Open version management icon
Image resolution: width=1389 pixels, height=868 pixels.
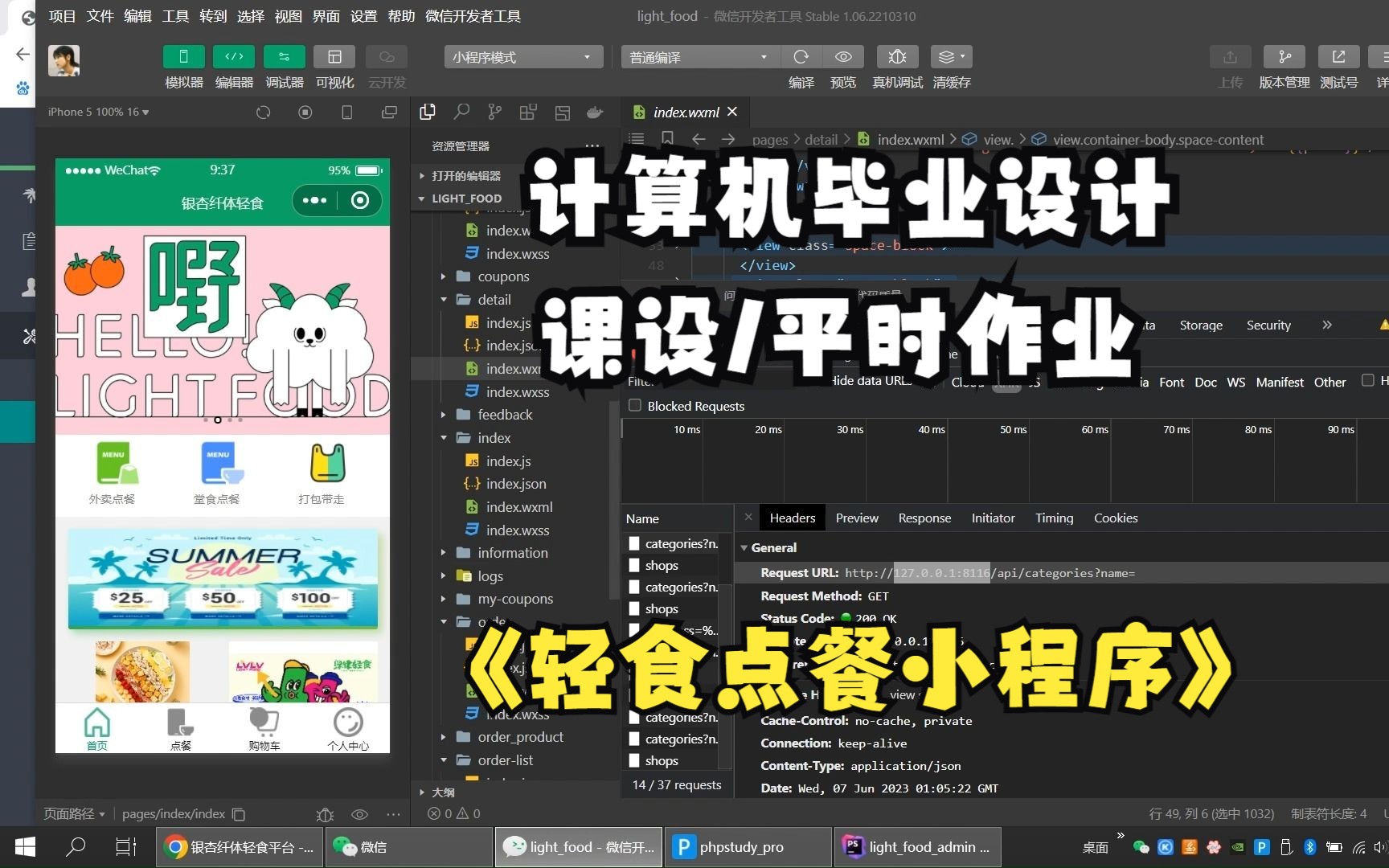click(1285, 57)
